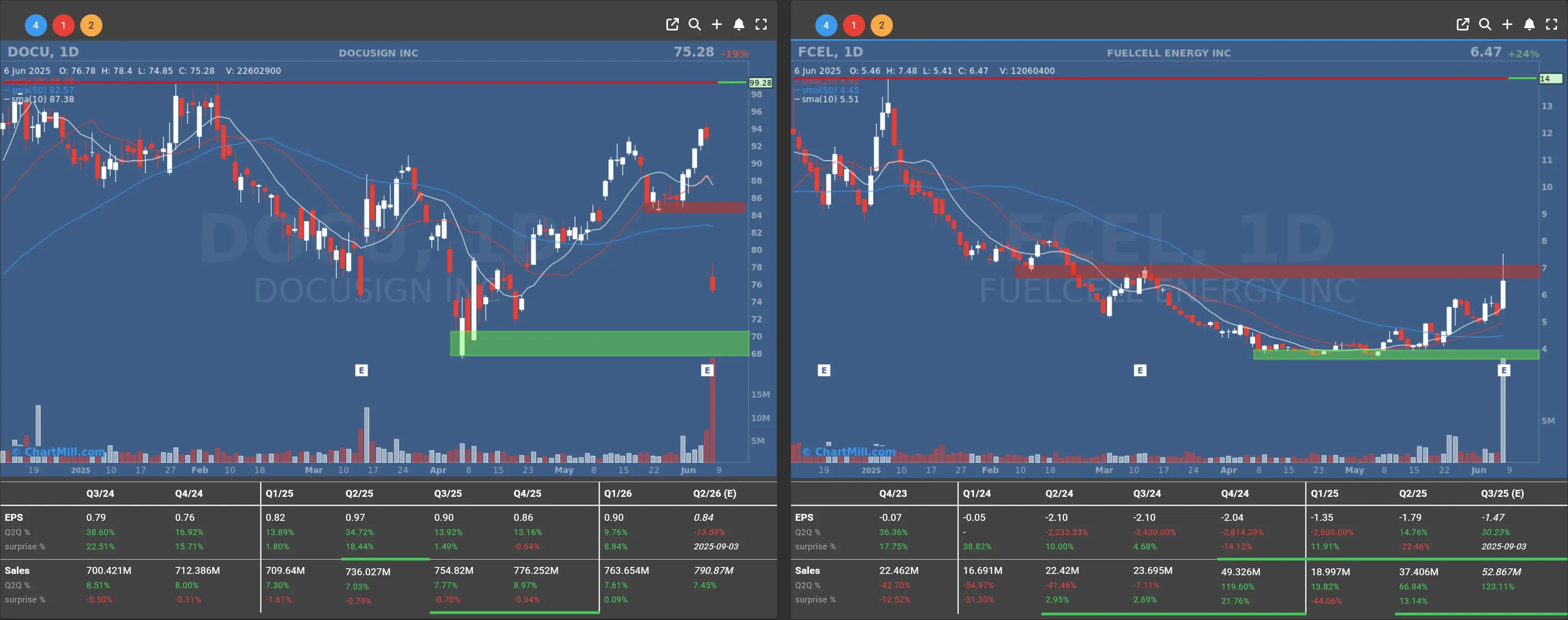Click DOCU earnings marker E in June

(707, 370)
